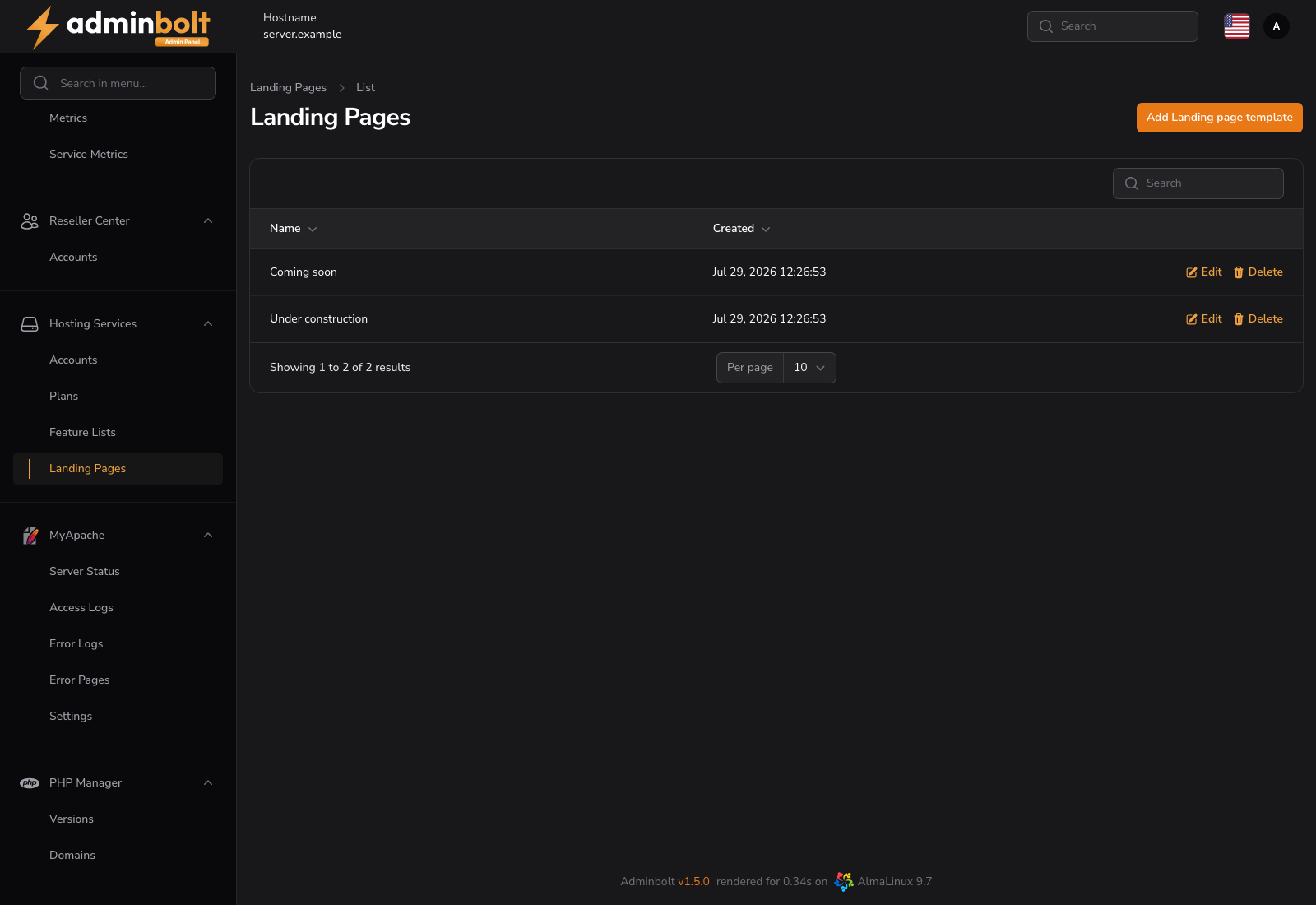Delete the Coming soon landing page
Viewport: 1316px width, 905px height.
point(1258,272)
